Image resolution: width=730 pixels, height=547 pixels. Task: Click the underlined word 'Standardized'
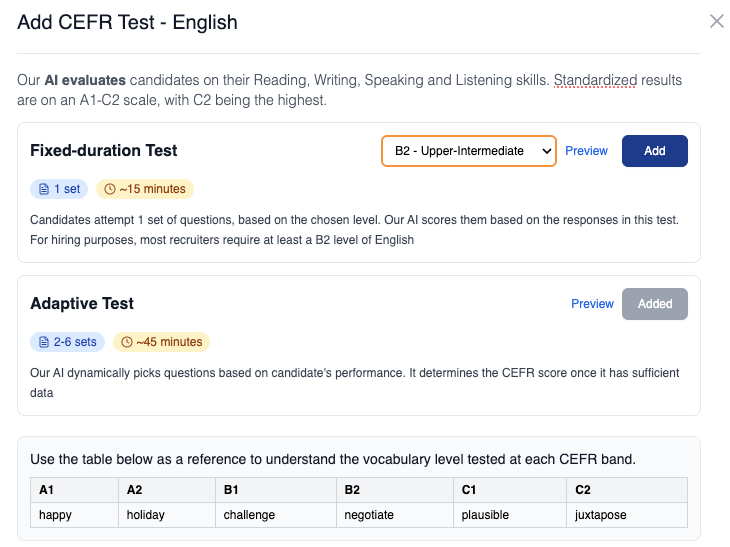[595, 80]
